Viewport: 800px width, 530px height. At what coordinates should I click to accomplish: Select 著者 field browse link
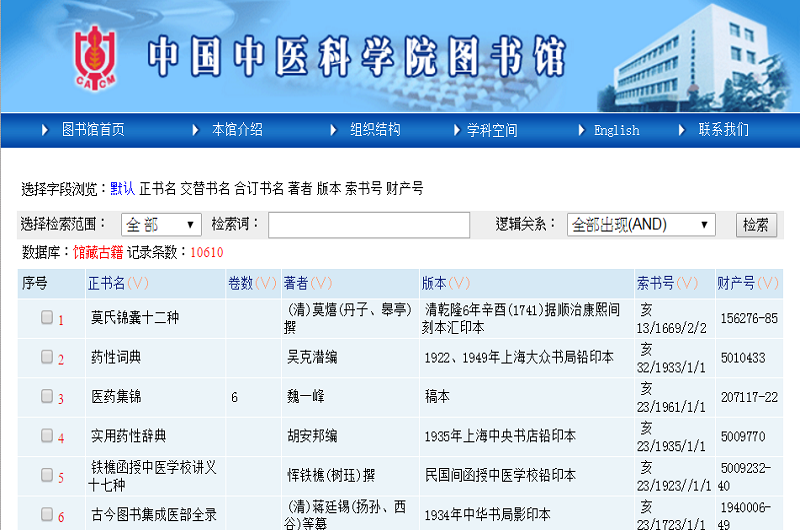point(300,189)
